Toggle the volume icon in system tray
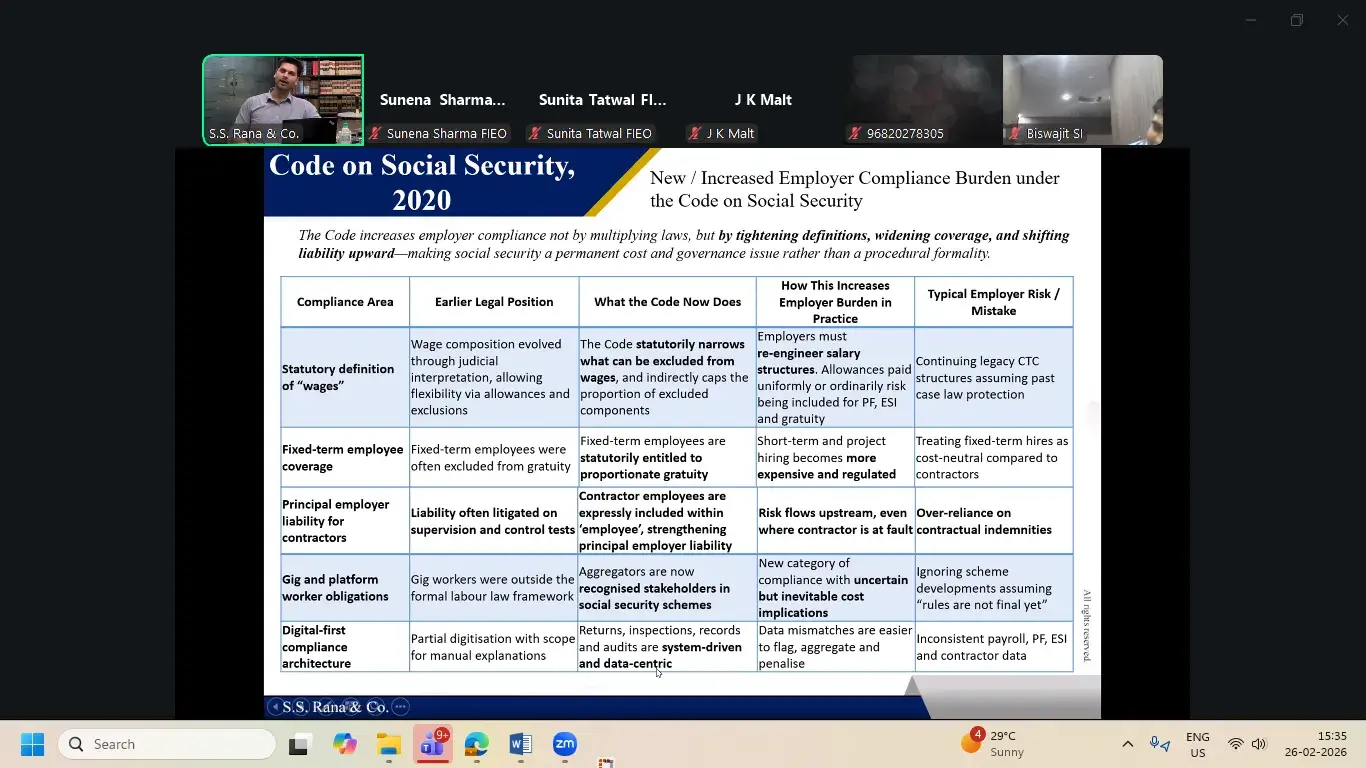Viewport: 1366px width, 768px height. click(1259, 744)
